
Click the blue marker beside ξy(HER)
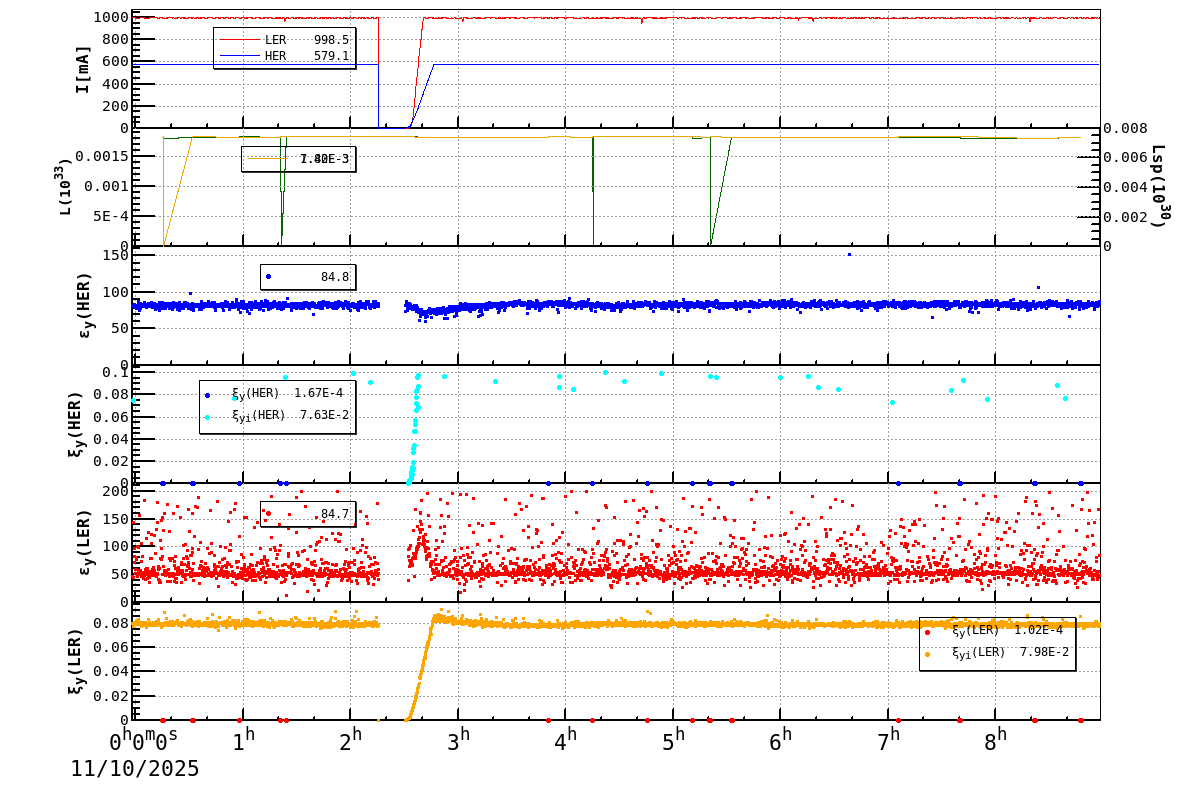[x=207, y=395]
